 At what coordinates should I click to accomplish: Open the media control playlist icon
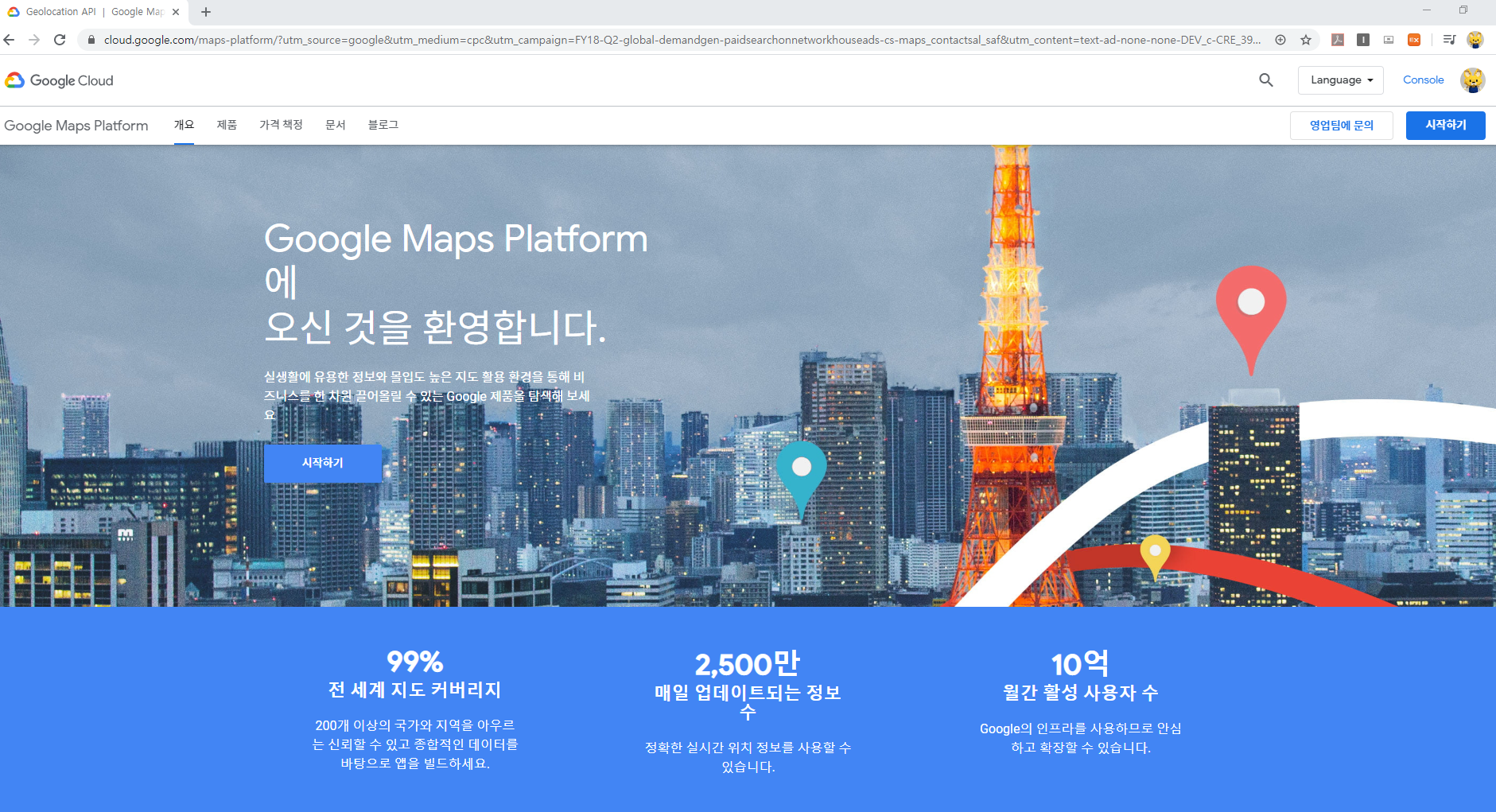(x=1449, y=40)
